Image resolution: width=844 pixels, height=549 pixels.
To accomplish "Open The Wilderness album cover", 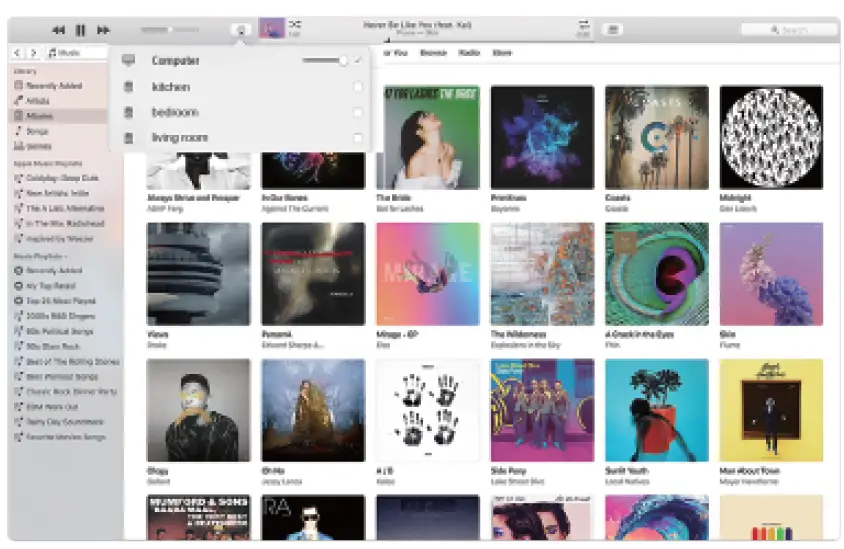I will (543, 274).
